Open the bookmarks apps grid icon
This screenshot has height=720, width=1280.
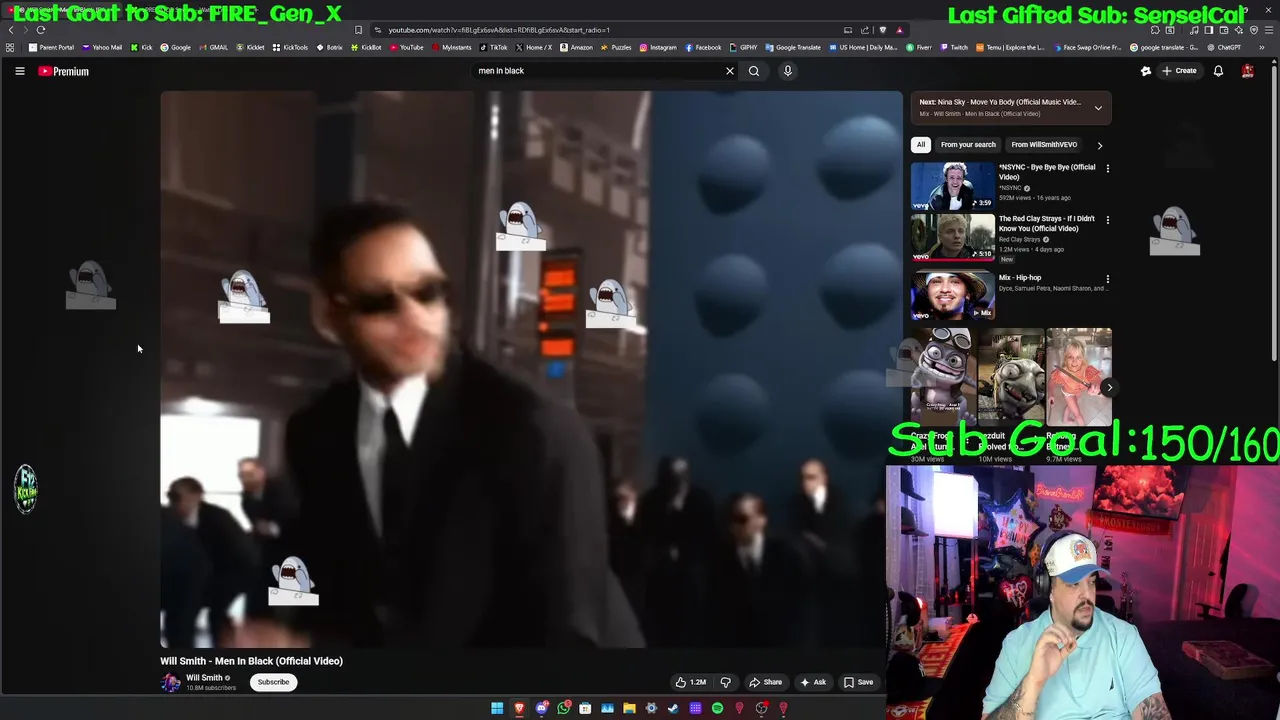(x=10, y=47)
